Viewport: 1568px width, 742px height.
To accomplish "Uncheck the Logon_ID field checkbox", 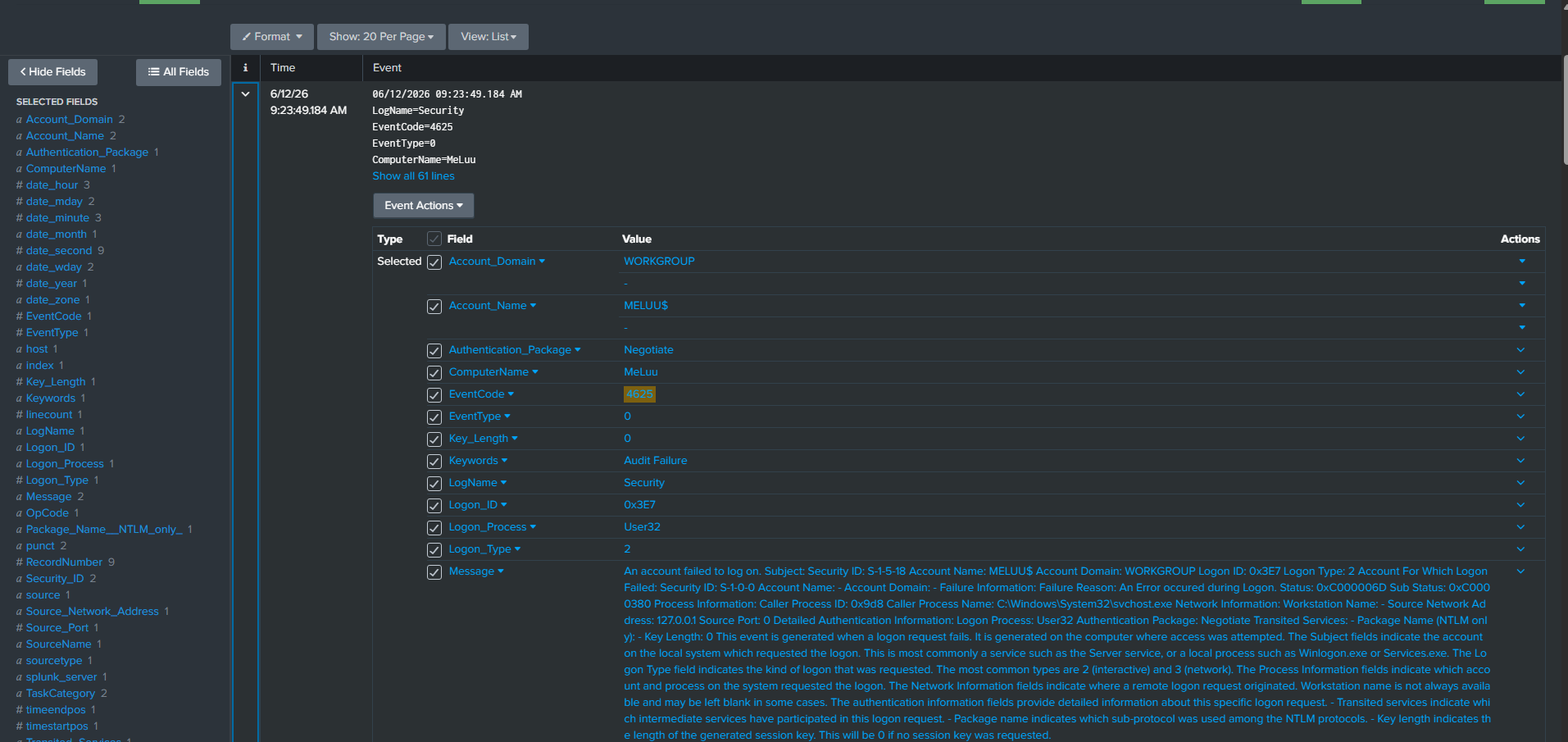I will [434, 506].
